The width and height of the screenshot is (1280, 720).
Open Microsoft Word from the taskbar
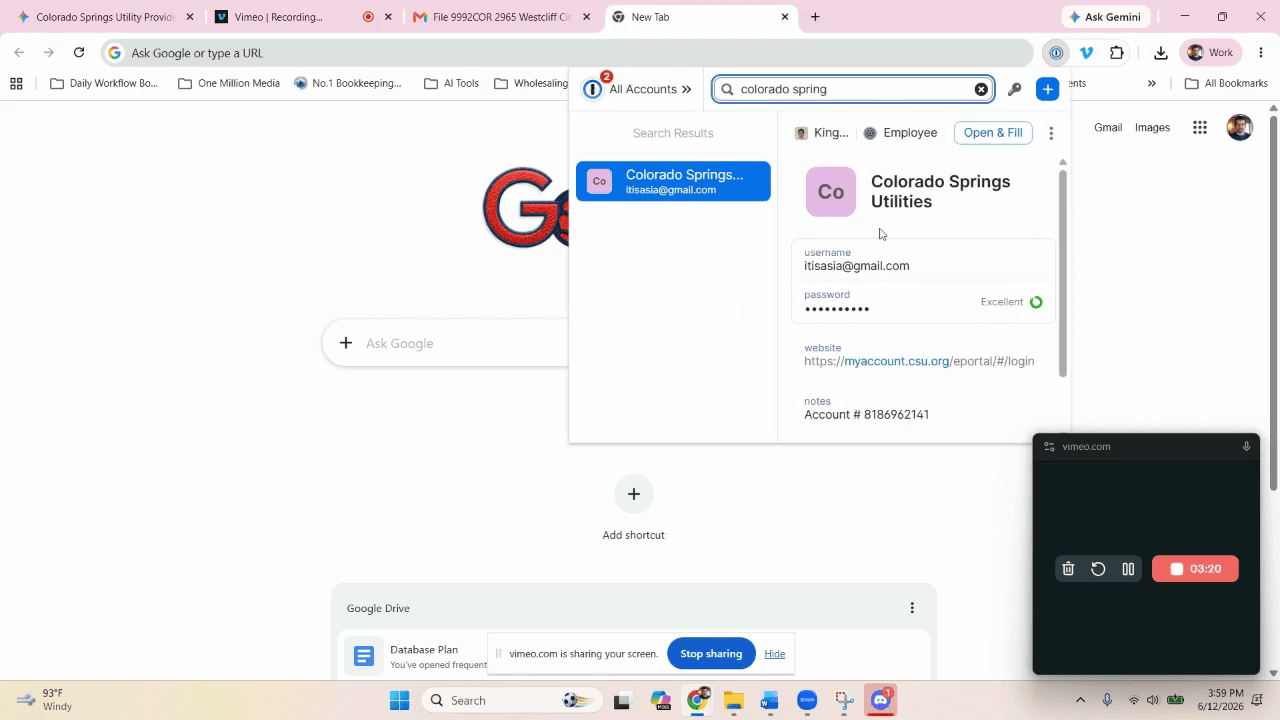tap(769, 700)
